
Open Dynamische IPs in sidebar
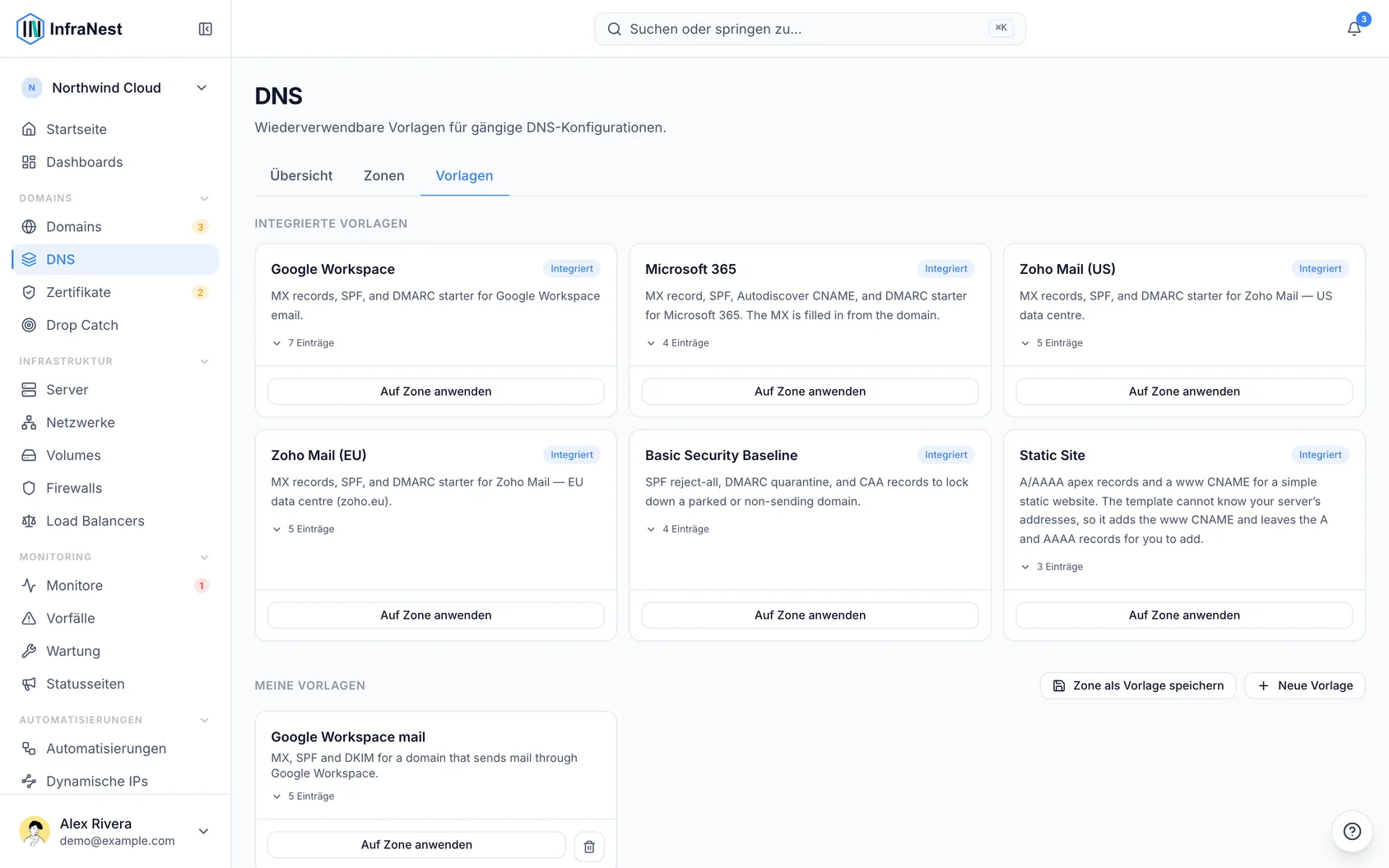pyautogui.click(x=115, y=781)
